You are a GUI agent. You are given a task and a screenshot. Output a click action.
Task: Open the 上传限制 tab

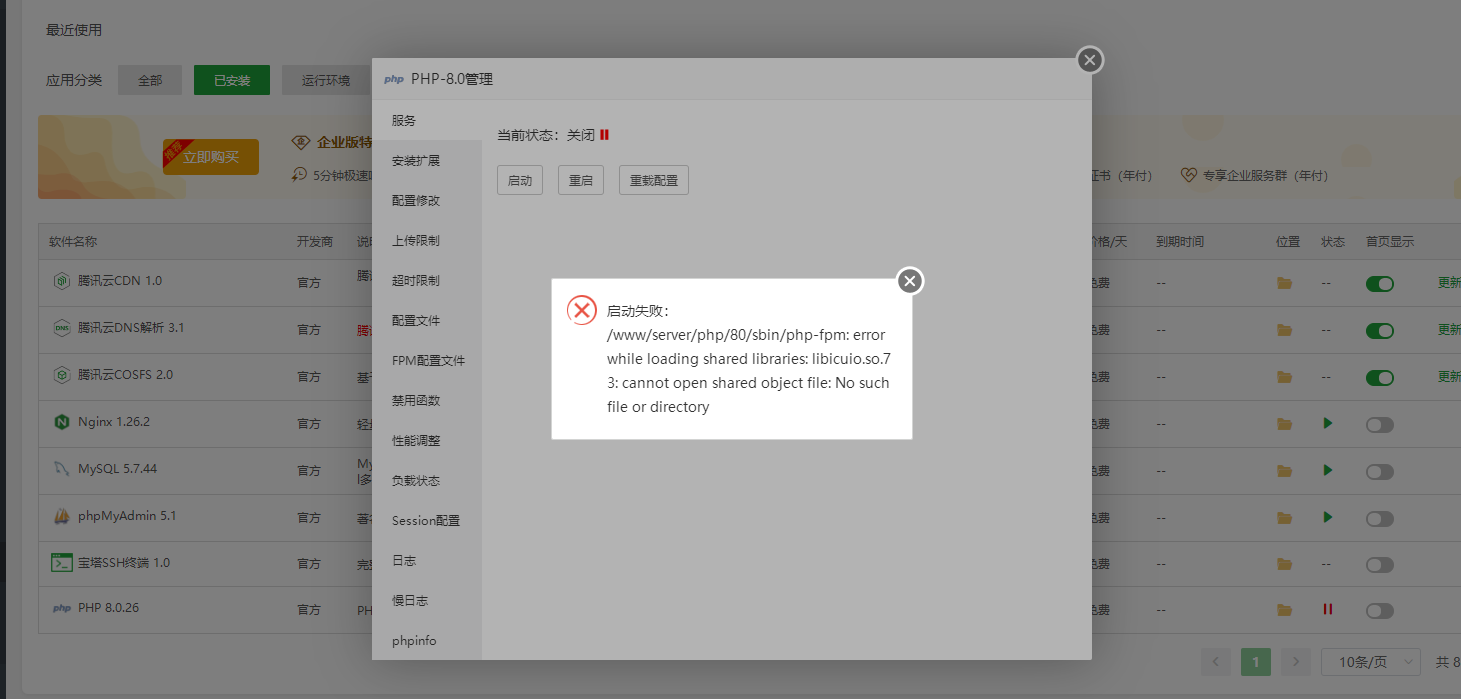point(427,240)
